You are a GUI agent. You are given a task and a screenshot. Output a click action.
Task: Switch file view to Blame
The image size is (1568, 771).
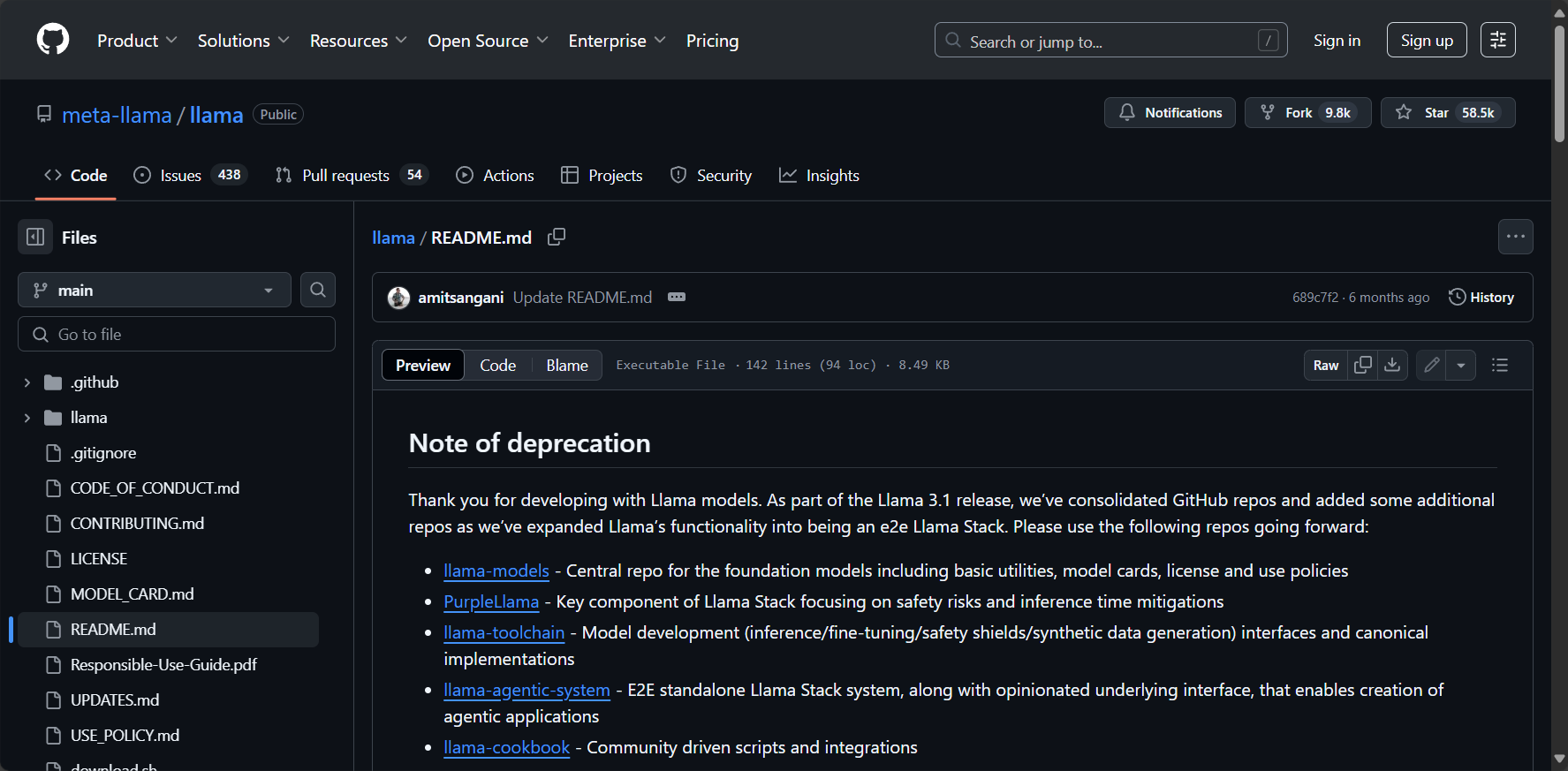567,365
